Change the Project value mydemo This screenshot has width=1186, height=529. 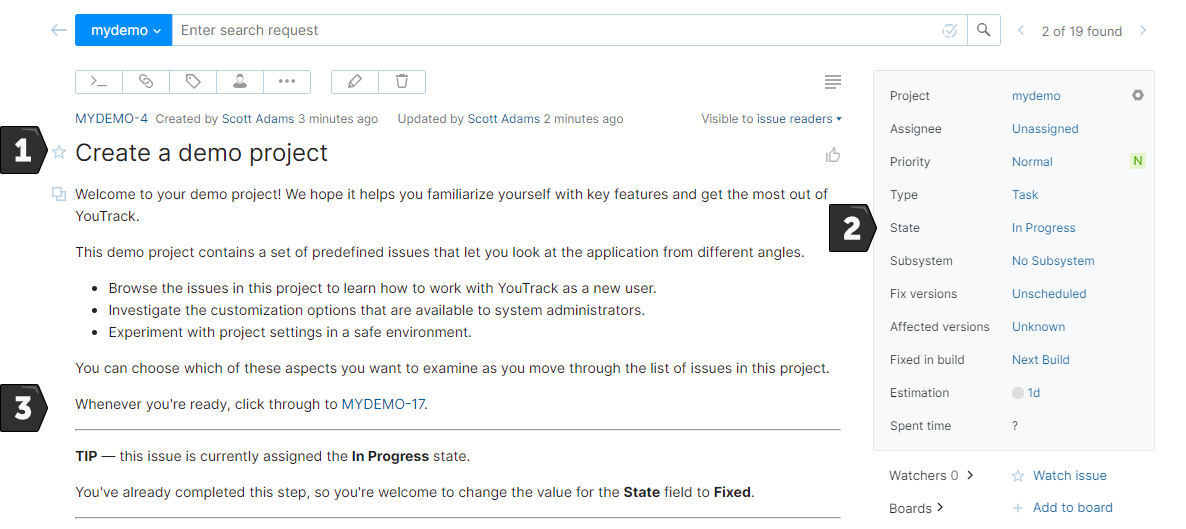(x=1035, y=96)
